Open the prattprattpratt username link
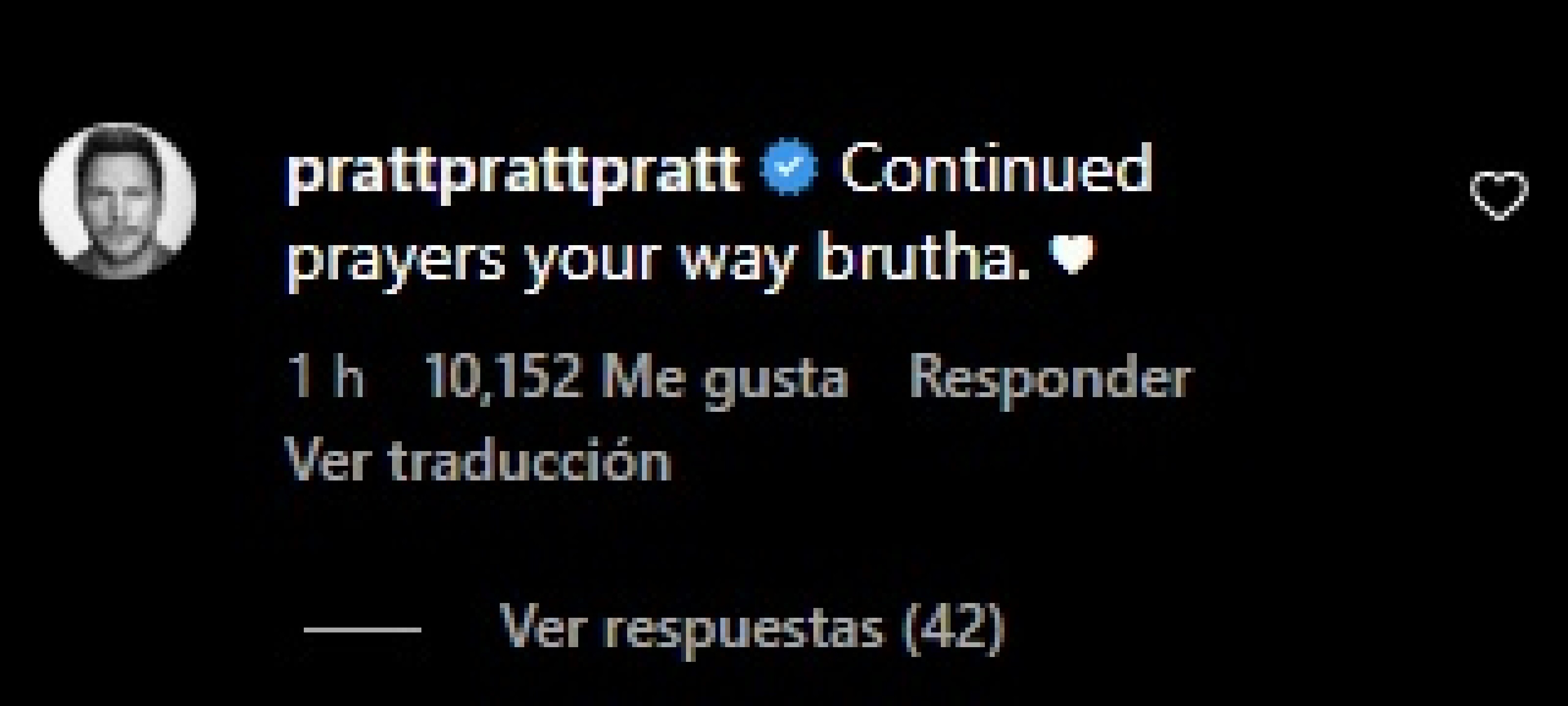Image resolution: width=1568 pixels, height=706 pixels. click(514, 171)
